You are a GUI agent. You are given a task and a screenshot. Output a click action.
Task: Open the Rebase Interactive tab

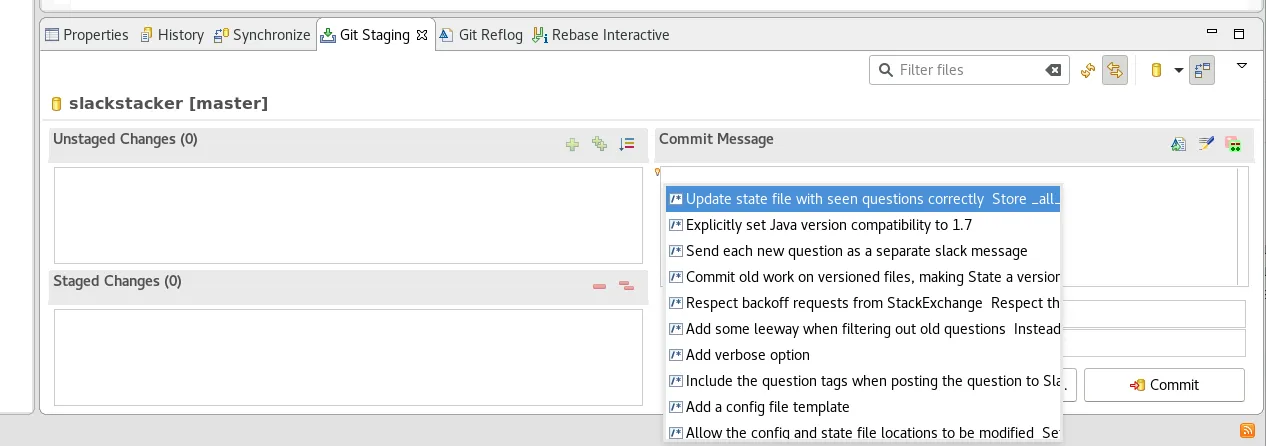click(601, 35)
